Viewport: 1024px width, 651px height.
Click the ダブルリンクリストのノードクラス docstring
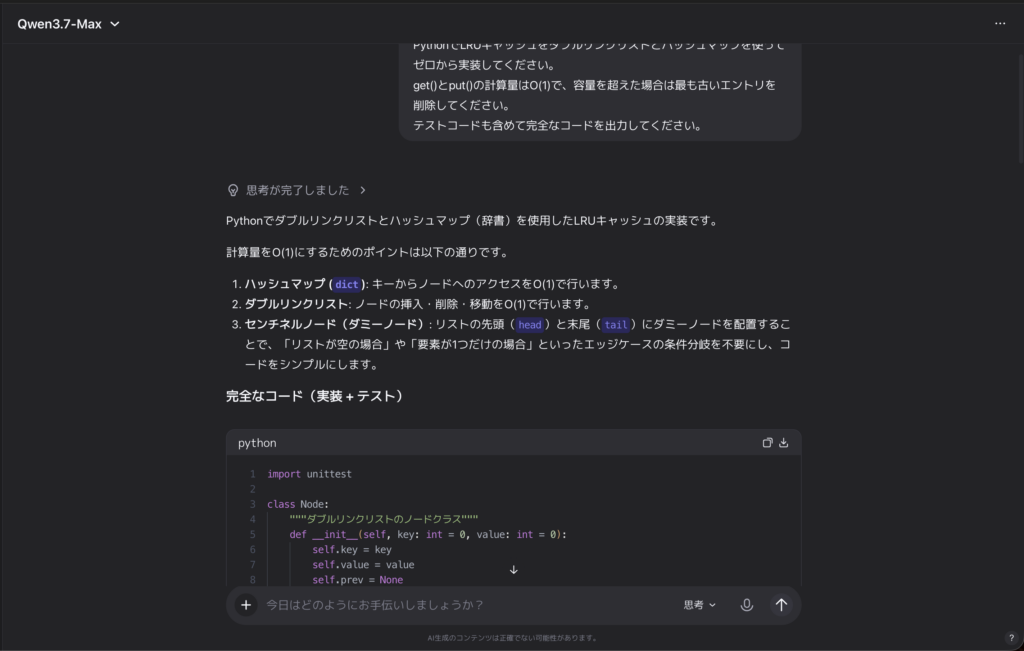click(383, 519)
